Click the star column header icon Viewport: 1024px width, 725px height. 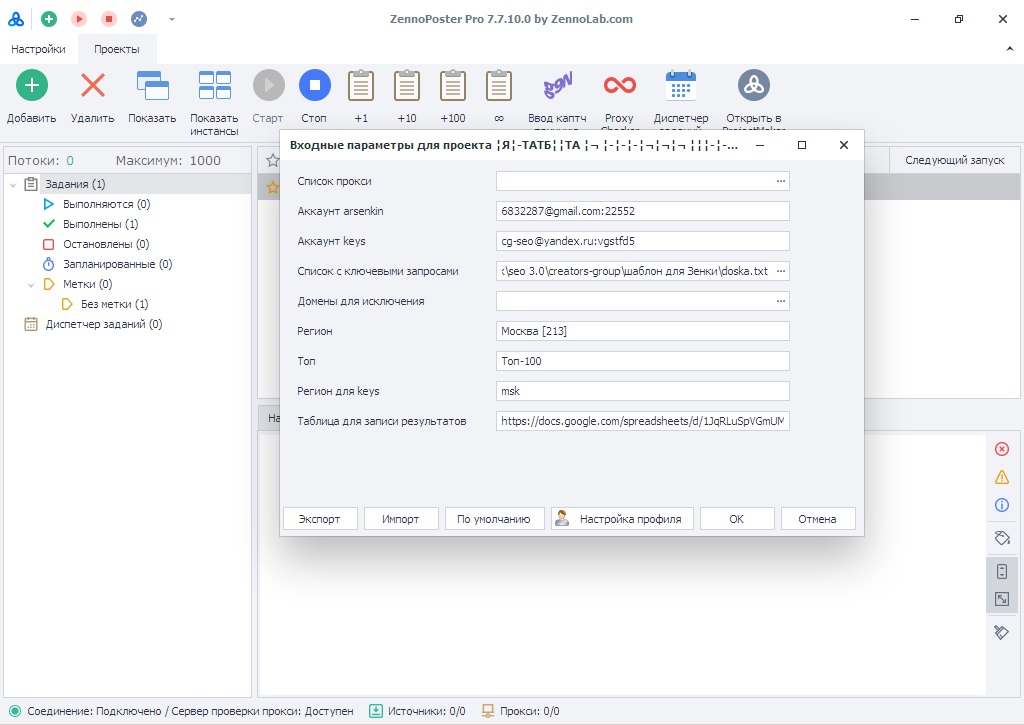click(x=272, y=161)
